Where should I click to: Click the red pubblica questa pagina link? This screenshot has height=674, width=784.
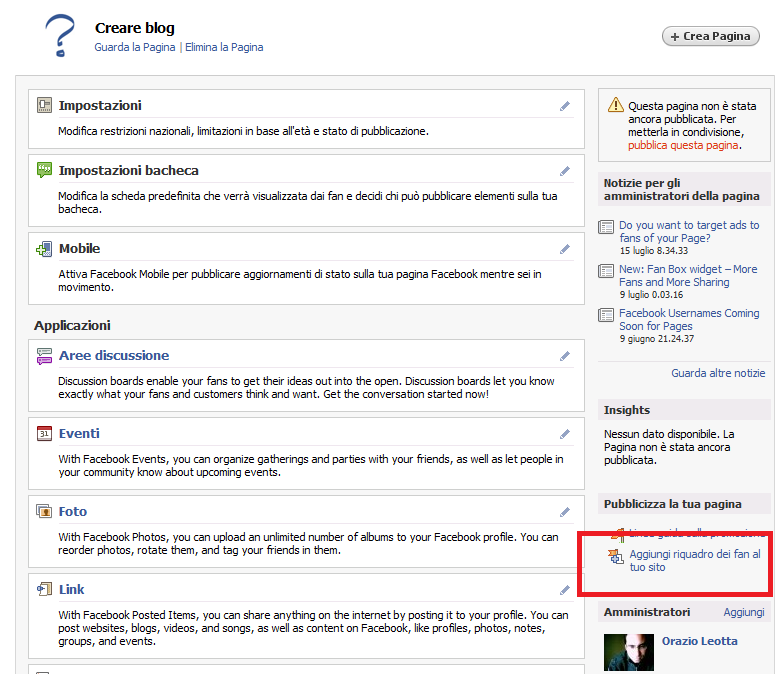pyautogui.click(x=683, y=145)
